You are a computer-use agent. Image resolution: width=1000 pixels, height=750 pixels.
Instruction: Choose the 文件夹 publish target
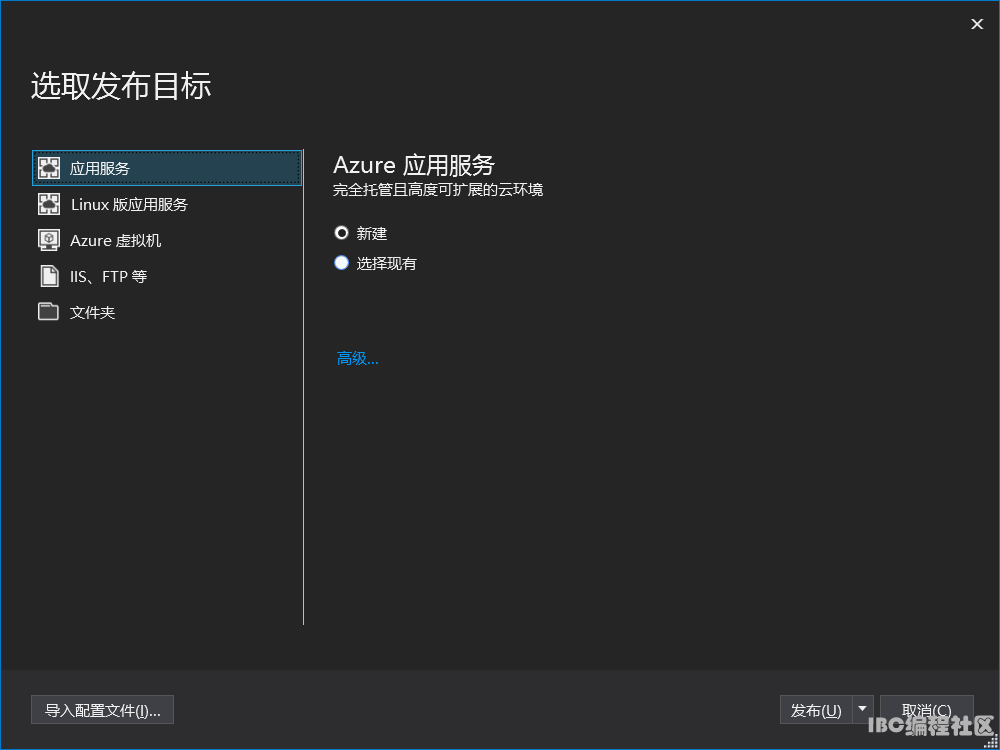(x=167, y=312)
